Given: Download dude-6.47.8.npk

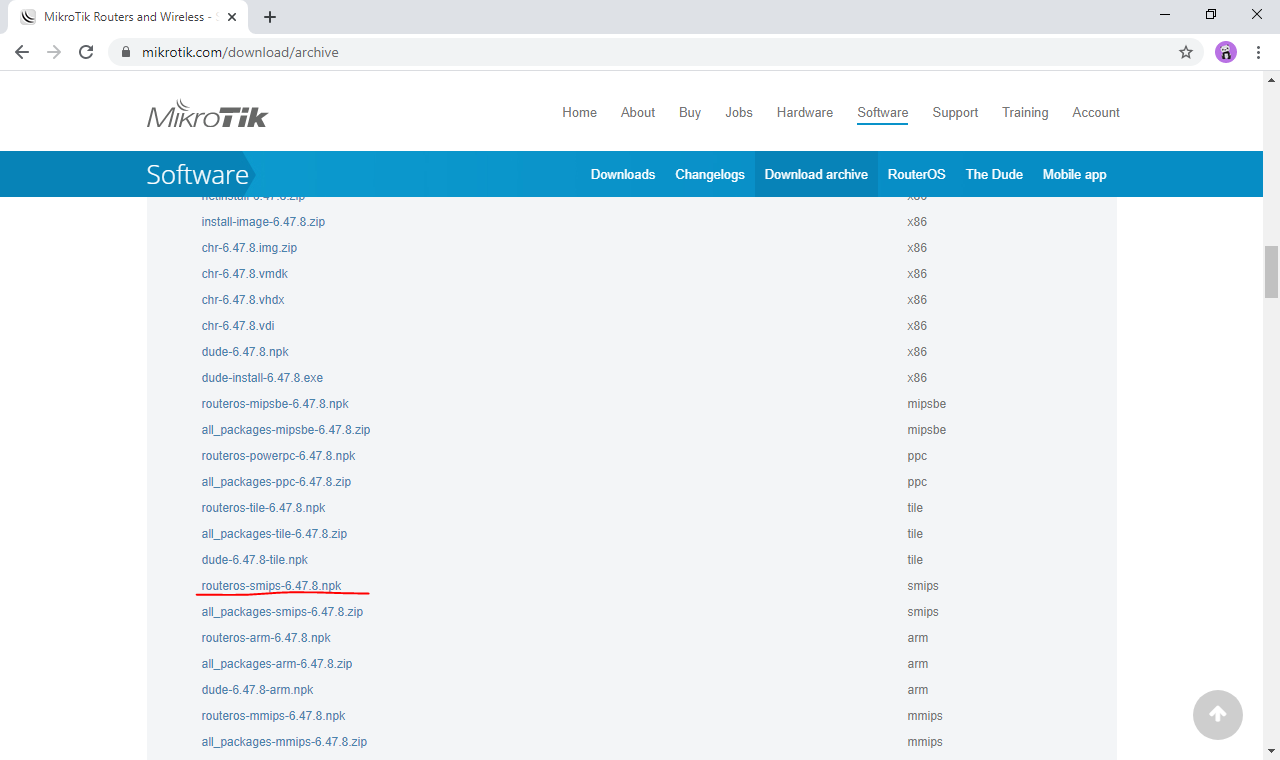Looking at the screenshot, I should pyautogui.click(x=245, y=352).
